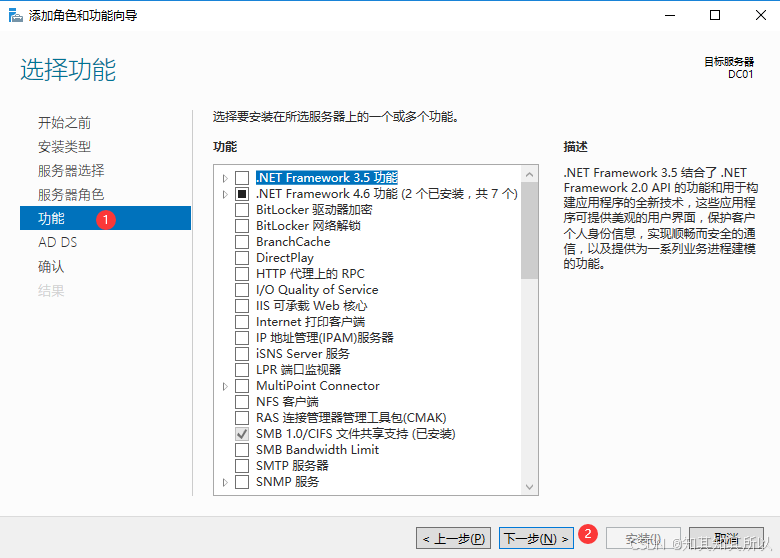The width and height of the screenshot is (780, 558).
Task: Select the BranchCache feature label
Action: [293, 242]
